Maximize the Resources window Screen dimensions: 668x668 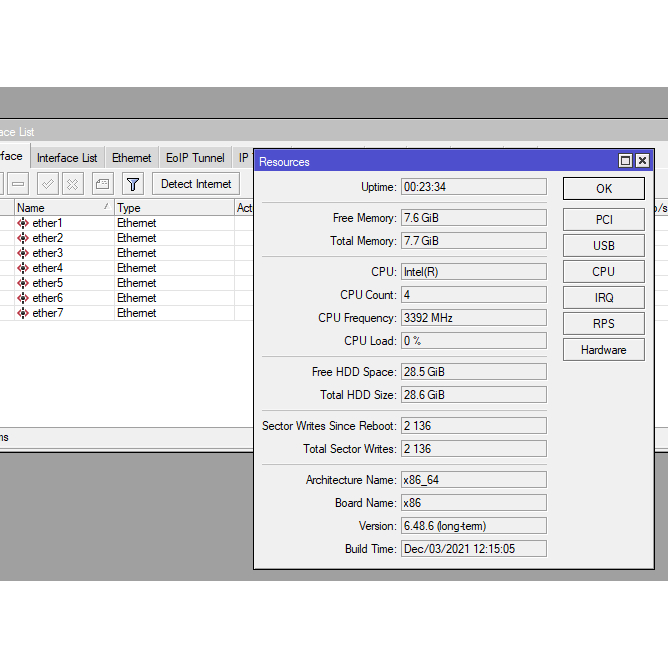pyautogui.click(x=625, y=161)
